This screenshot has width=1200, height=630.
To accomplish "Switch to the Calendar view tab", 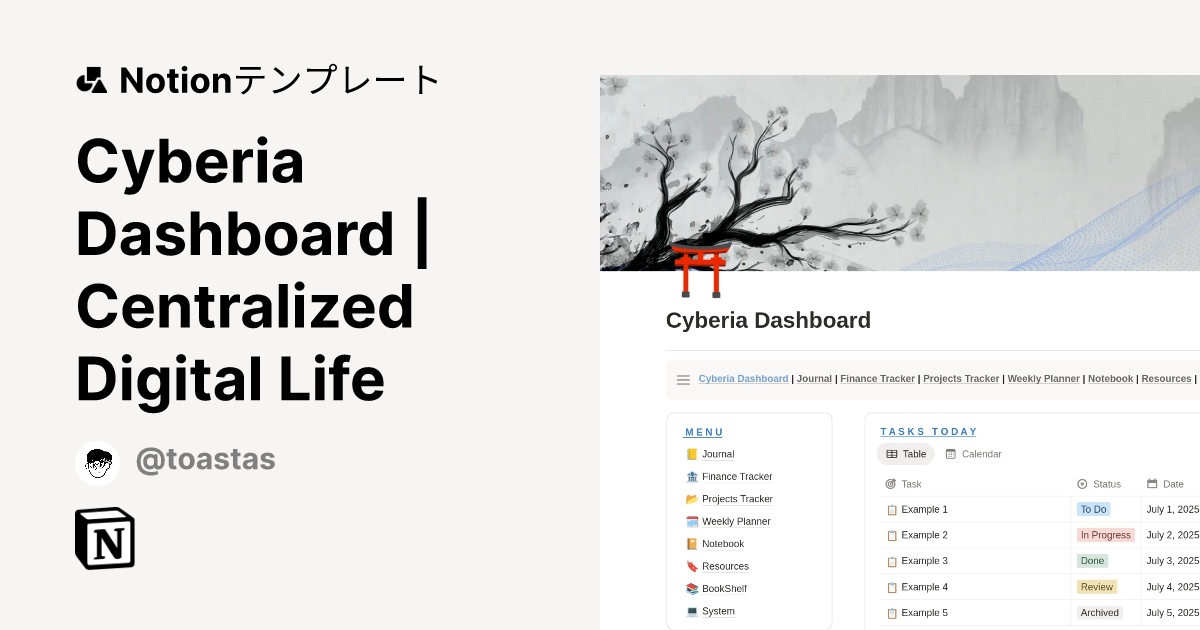I will tap(972, 454).
